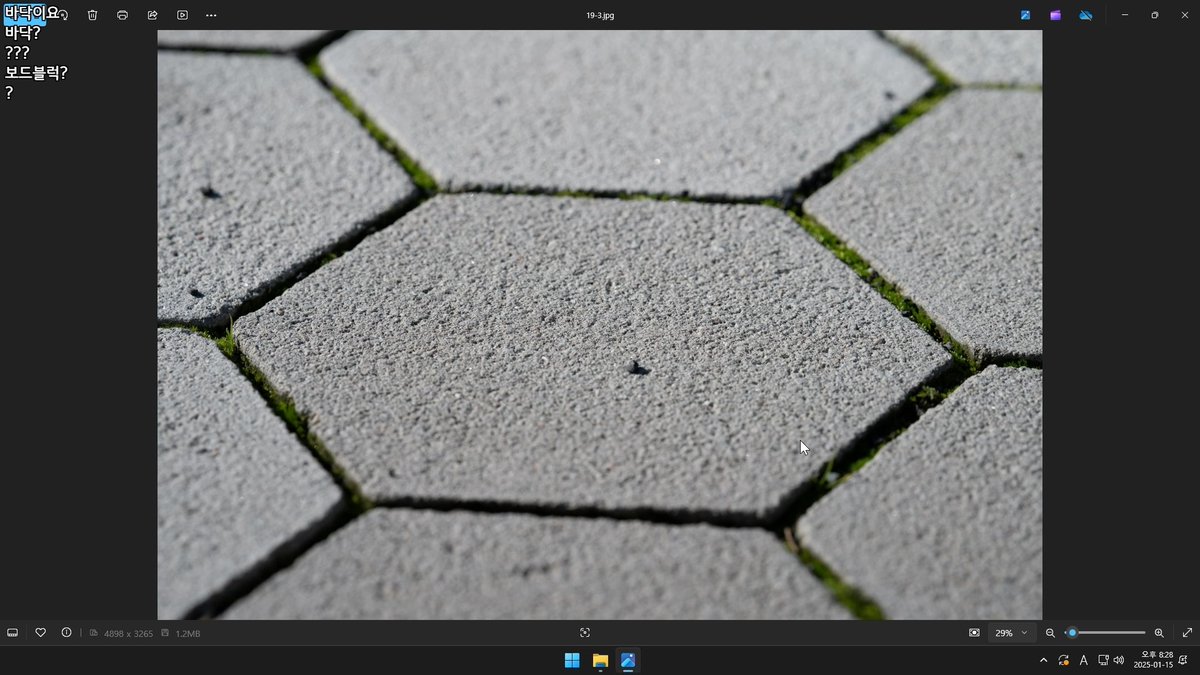Click the 4898 x 3265 dimensions text
This screenshot has height=675, width=1200.
[x=128, y=633]
